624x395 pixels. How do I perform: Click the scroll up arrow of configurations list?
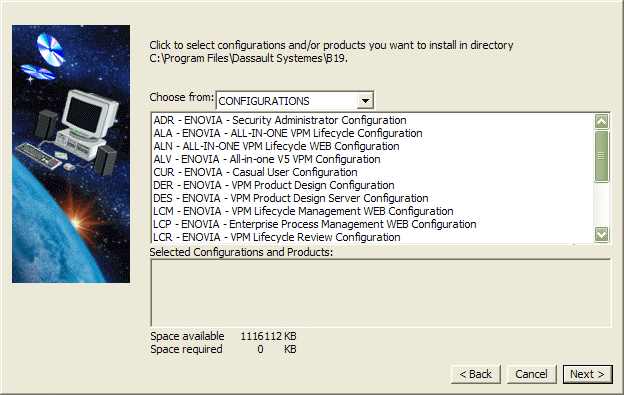pos(601,121)
